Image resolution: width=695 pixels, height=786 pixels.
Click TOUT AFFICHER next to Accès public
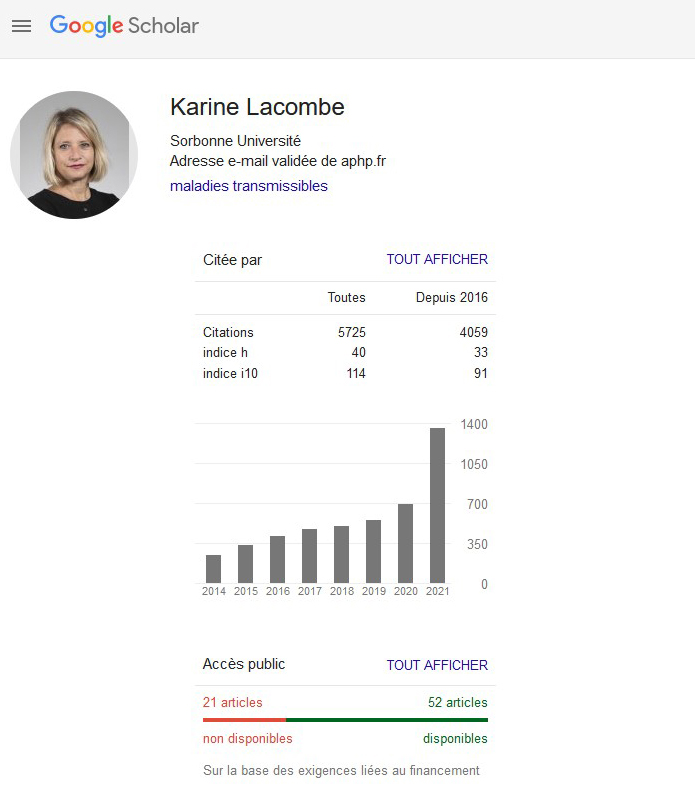(x=437, y=665)
